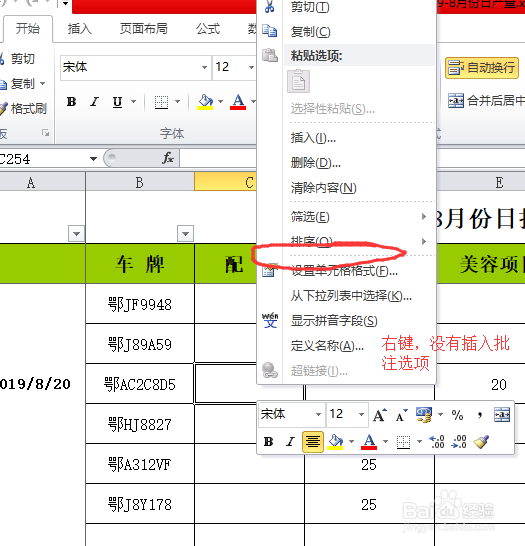Open the mini toolbar font size dropdown
This screenshot has width=525, height=546.
pos(361,414)
